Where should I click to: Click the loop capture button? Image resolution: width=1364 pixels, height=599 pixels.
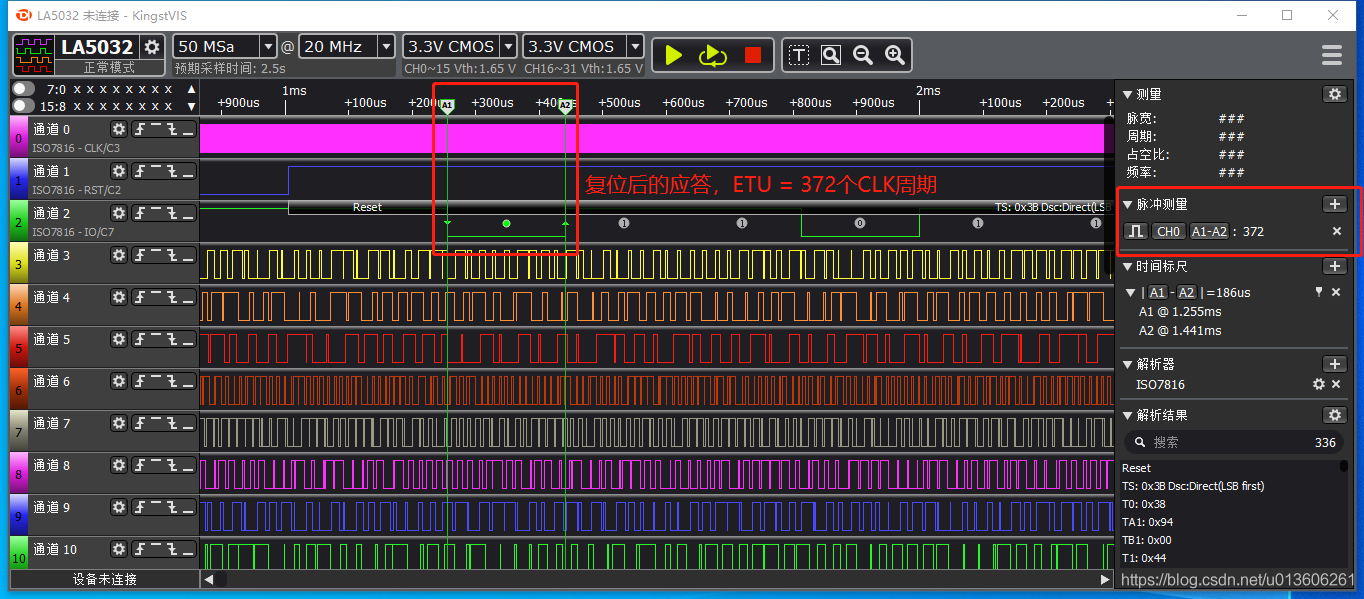[713, 56]
